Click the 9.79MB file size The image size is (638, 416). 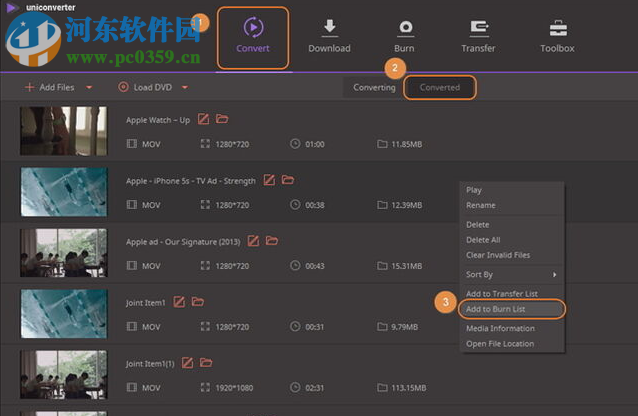[404, 327]
